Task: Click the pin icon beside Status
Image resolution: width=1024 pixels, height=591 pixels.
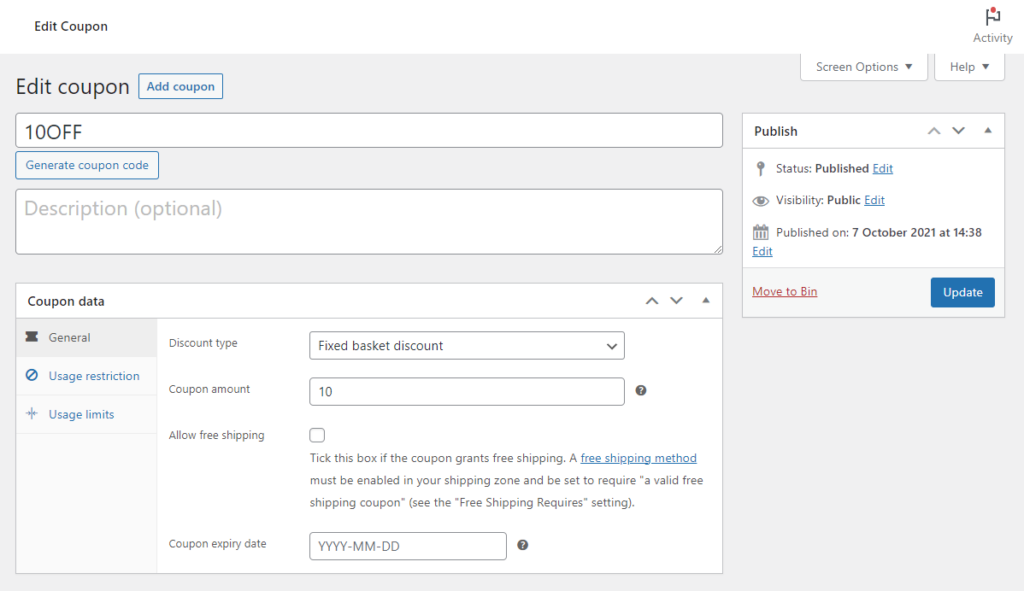Action: [762, 168]
